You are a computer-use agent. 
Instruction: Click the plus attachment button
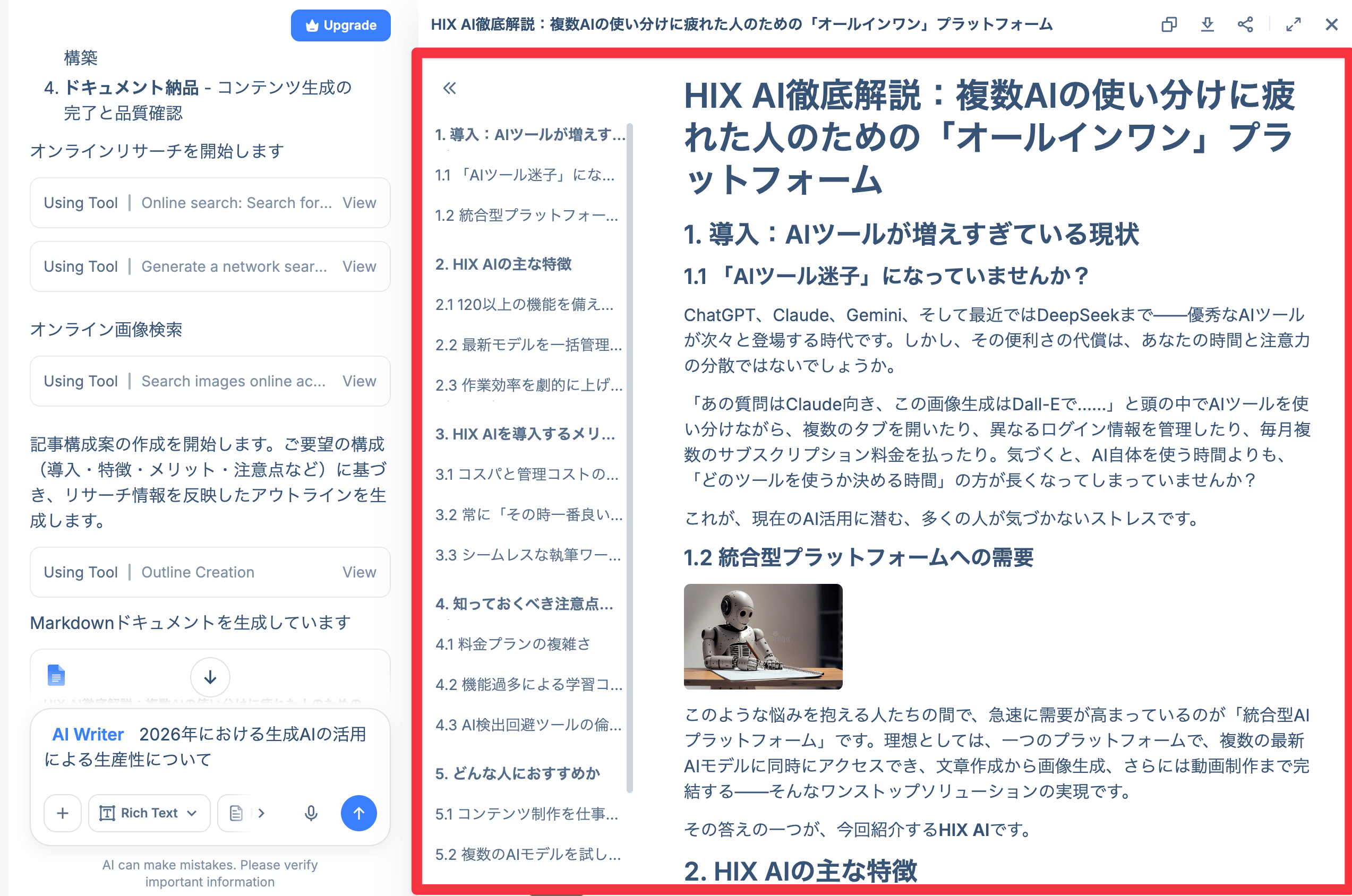coord(63,813)
